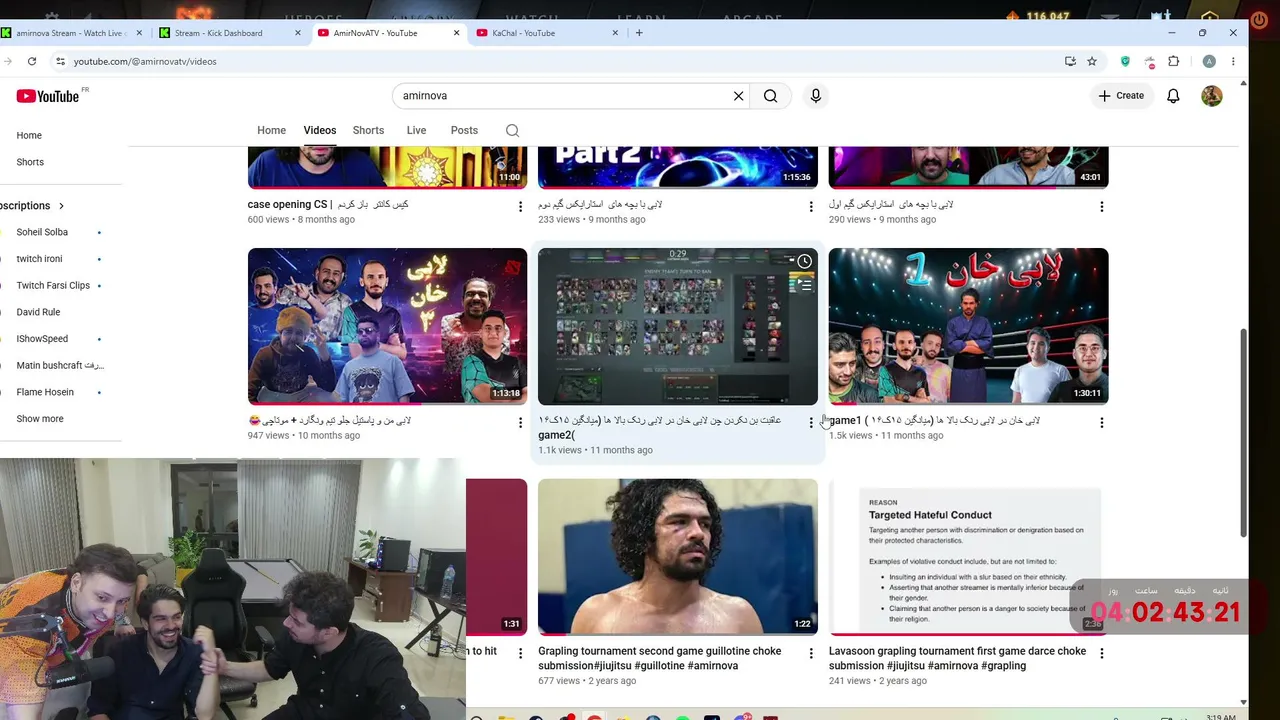Viewport: 1280px width, 720px height.
Task: Click the green shield extension icon
Action: click(1125, 61)
